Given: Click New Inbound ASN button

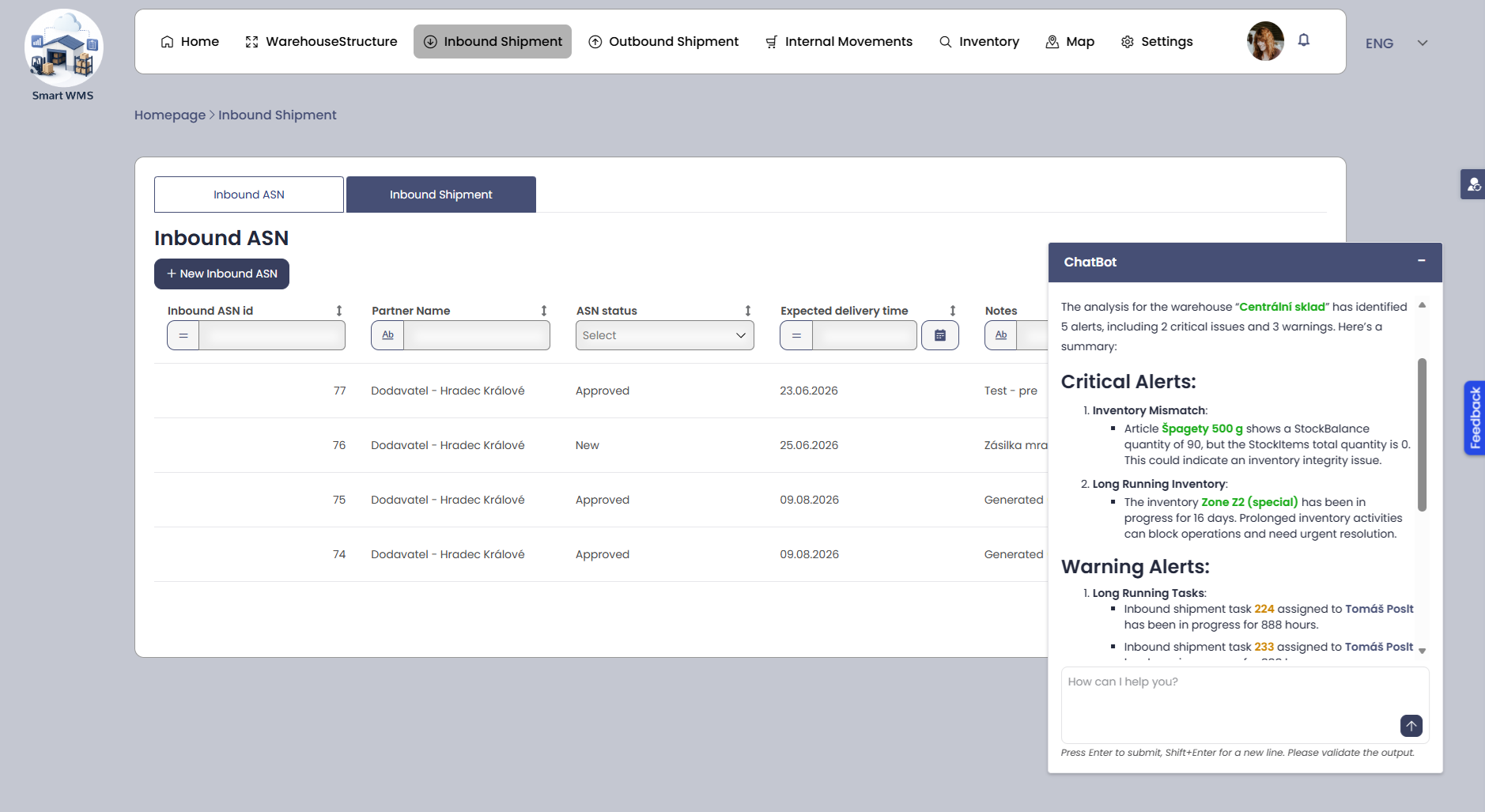Looking at the screenshot, I should click(x=221, y=274).
